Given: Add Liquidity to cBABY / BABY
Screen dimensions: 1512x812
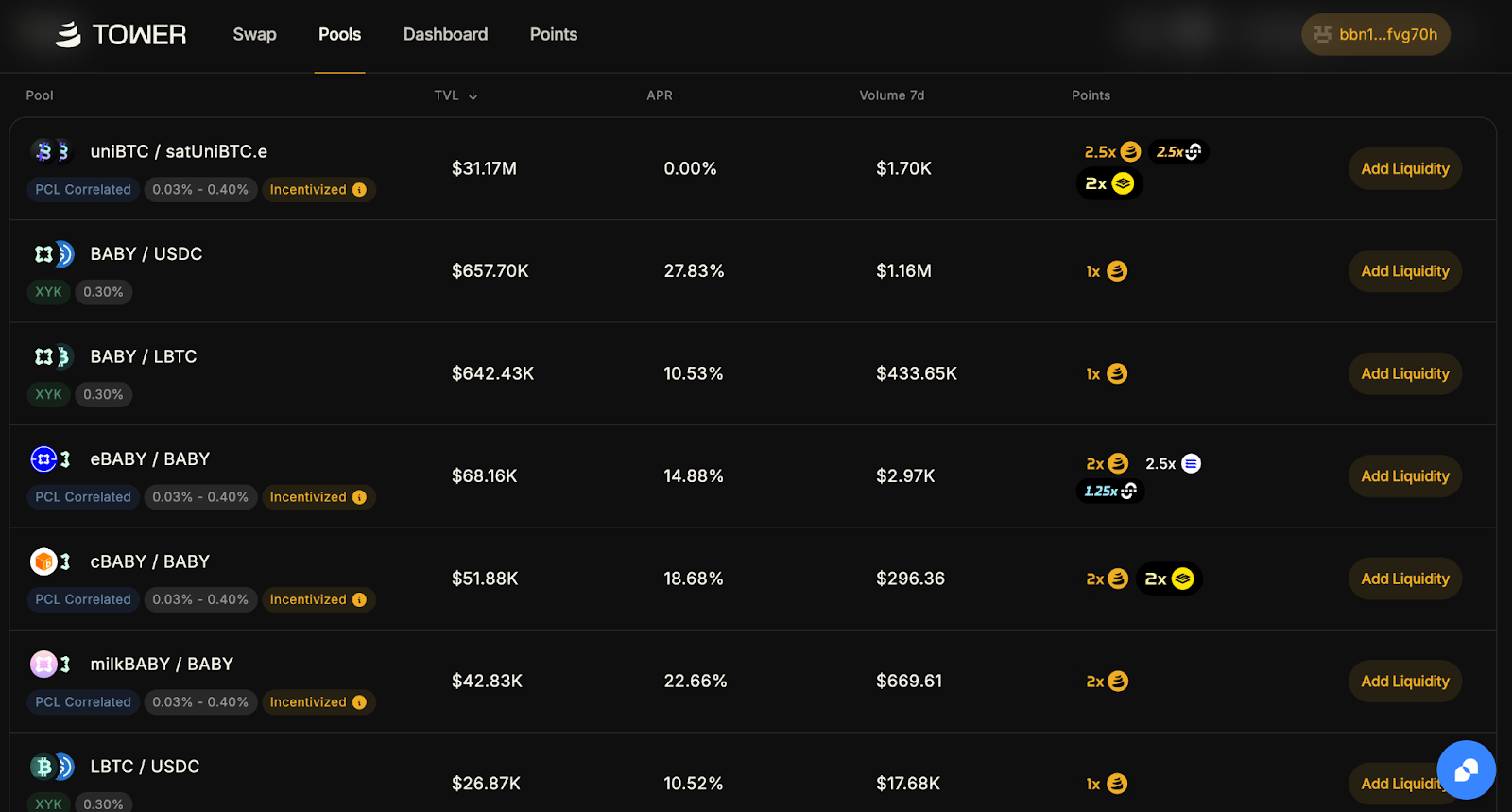Looking at the screenshot, I should coord(1405,579).
